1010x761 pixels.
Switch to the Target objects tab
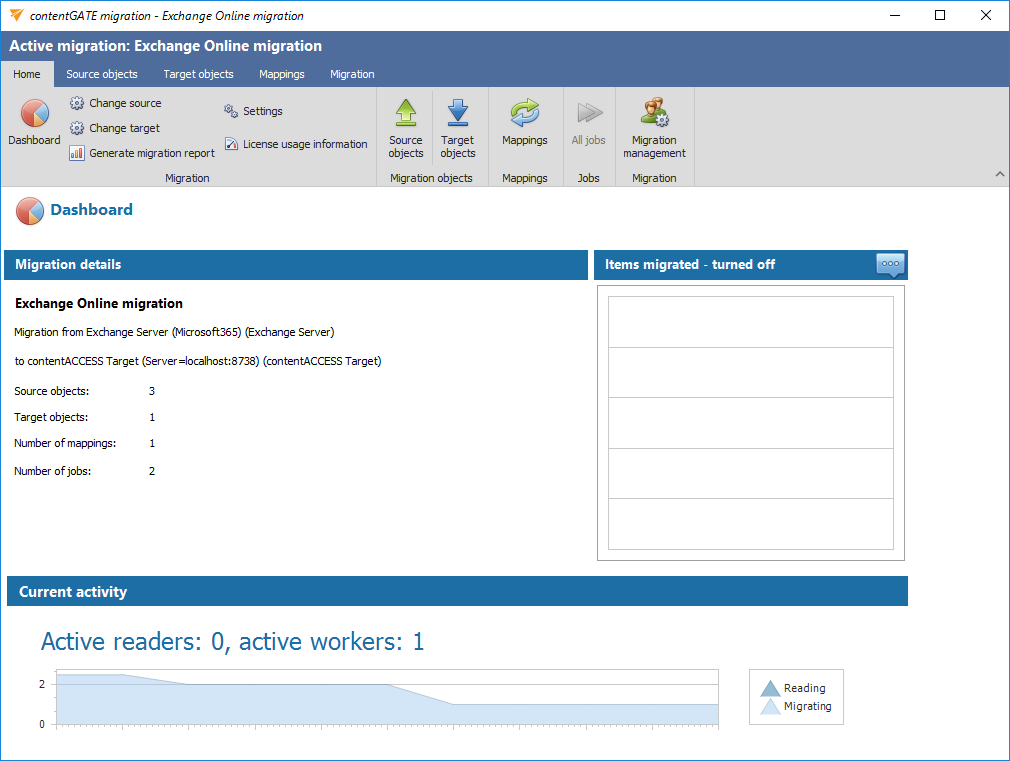click(x=198, y=74)
